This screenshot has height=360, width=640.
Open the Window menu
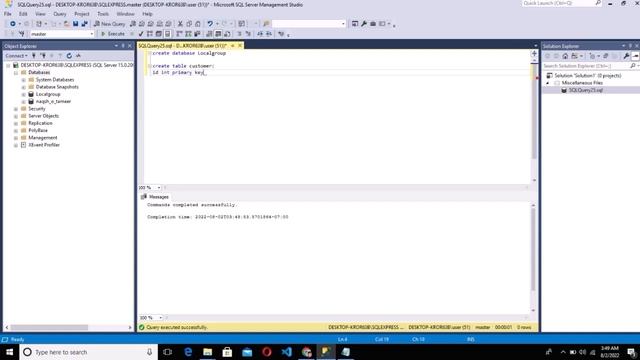[125, 14]
